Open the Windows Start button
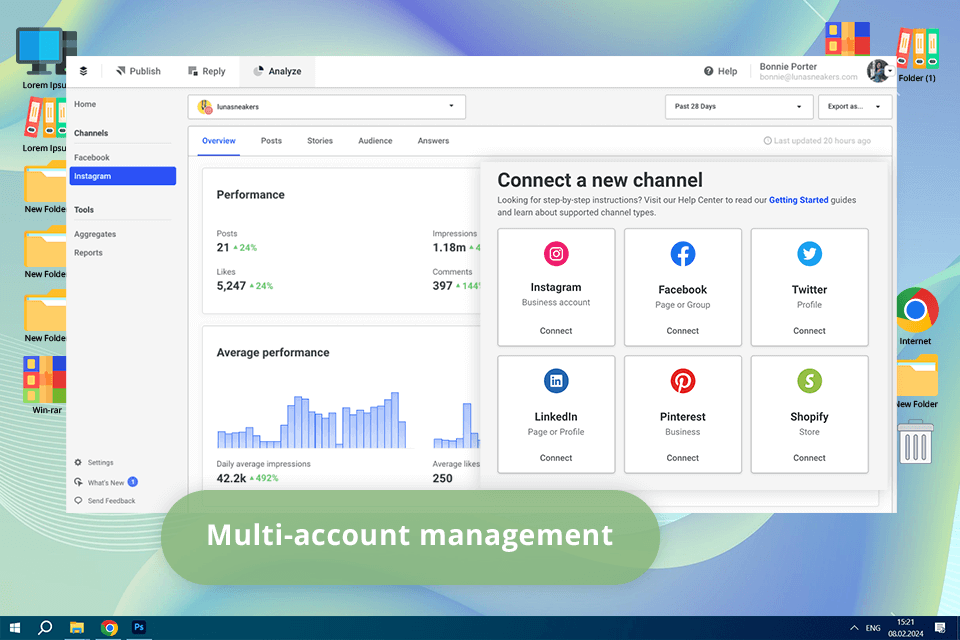Viewport: 960px width, 640px height. (x=15, y=628)
